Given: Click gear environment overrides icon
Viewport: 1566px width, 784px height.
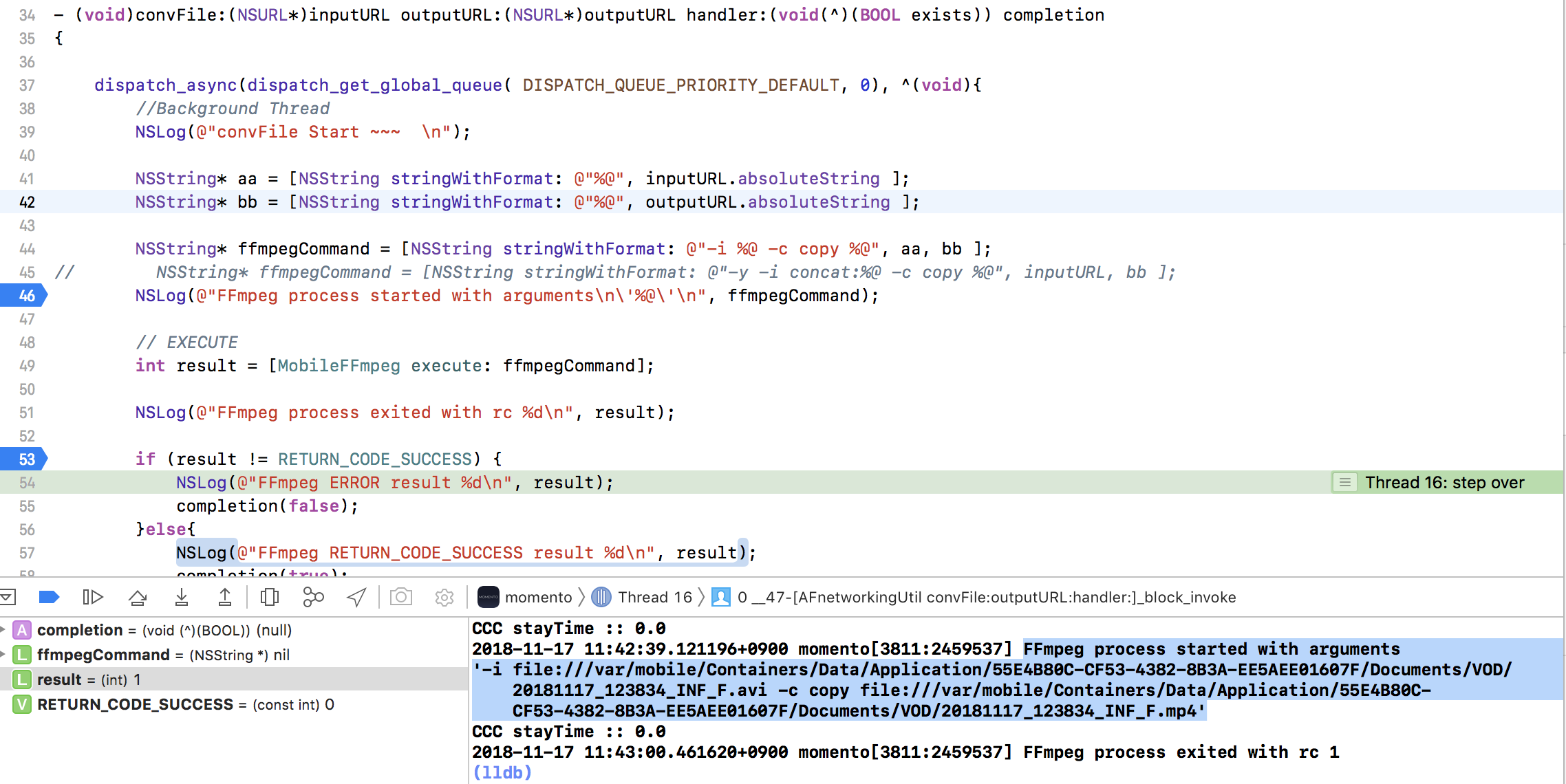Looking at the screenshot, I should (444, 597).
